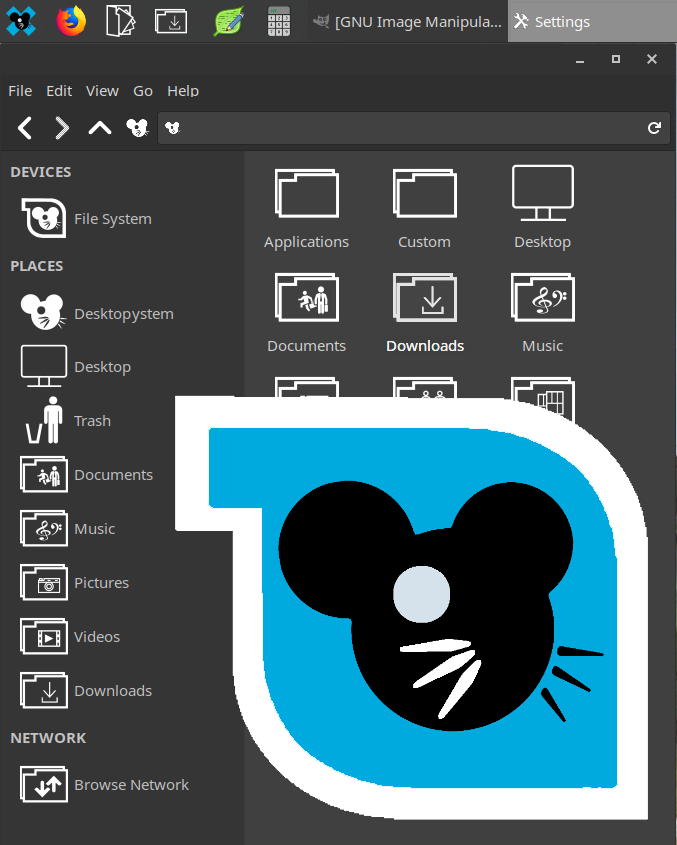Viewport: 677px width, 845px height.
Task: Launch the calculator from the panel
Action: click(x=279, y=22)
